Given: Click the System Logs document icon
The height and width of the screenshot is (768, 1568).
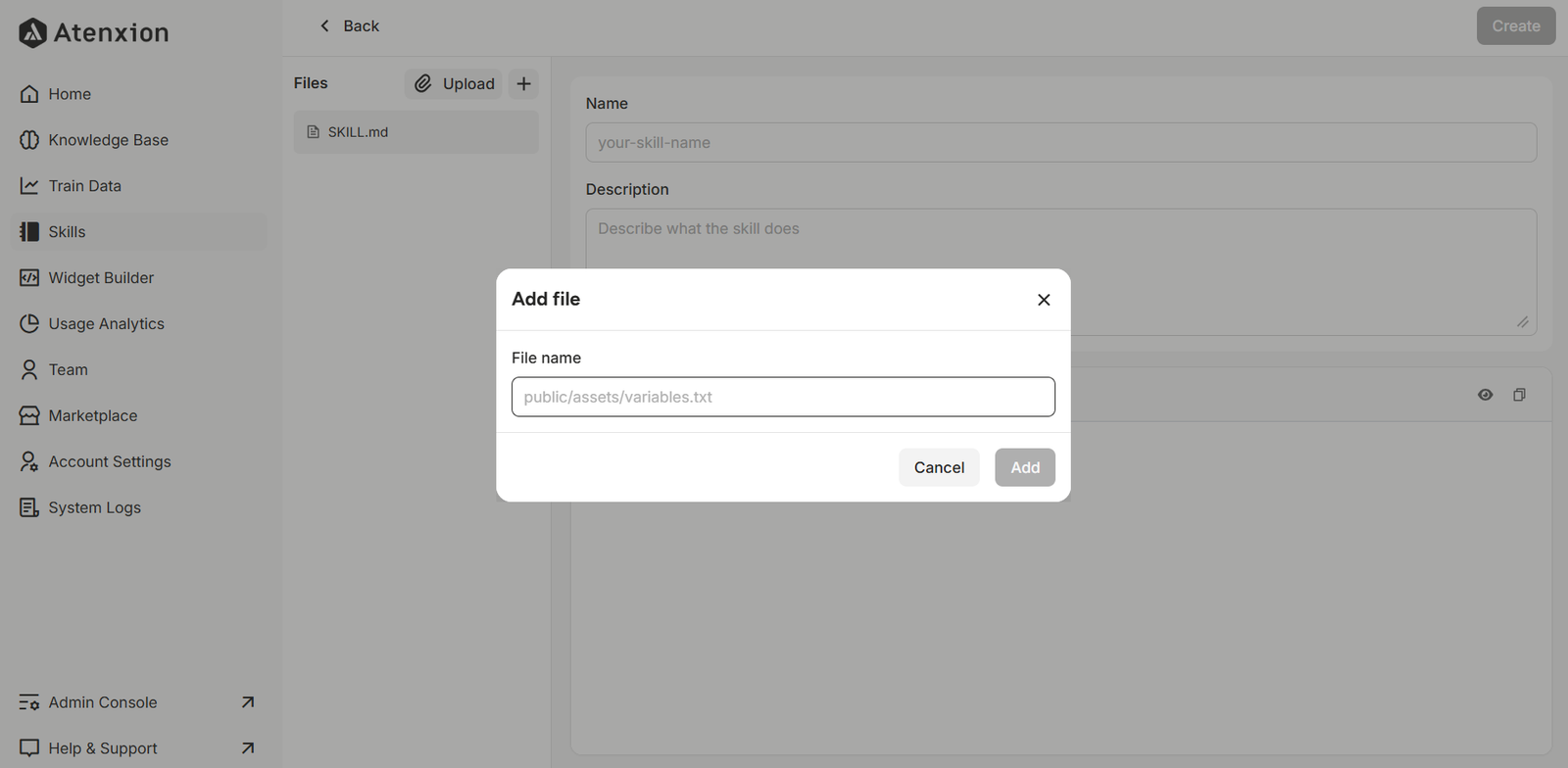Looking at the screenshot, I should coord(29,508).
